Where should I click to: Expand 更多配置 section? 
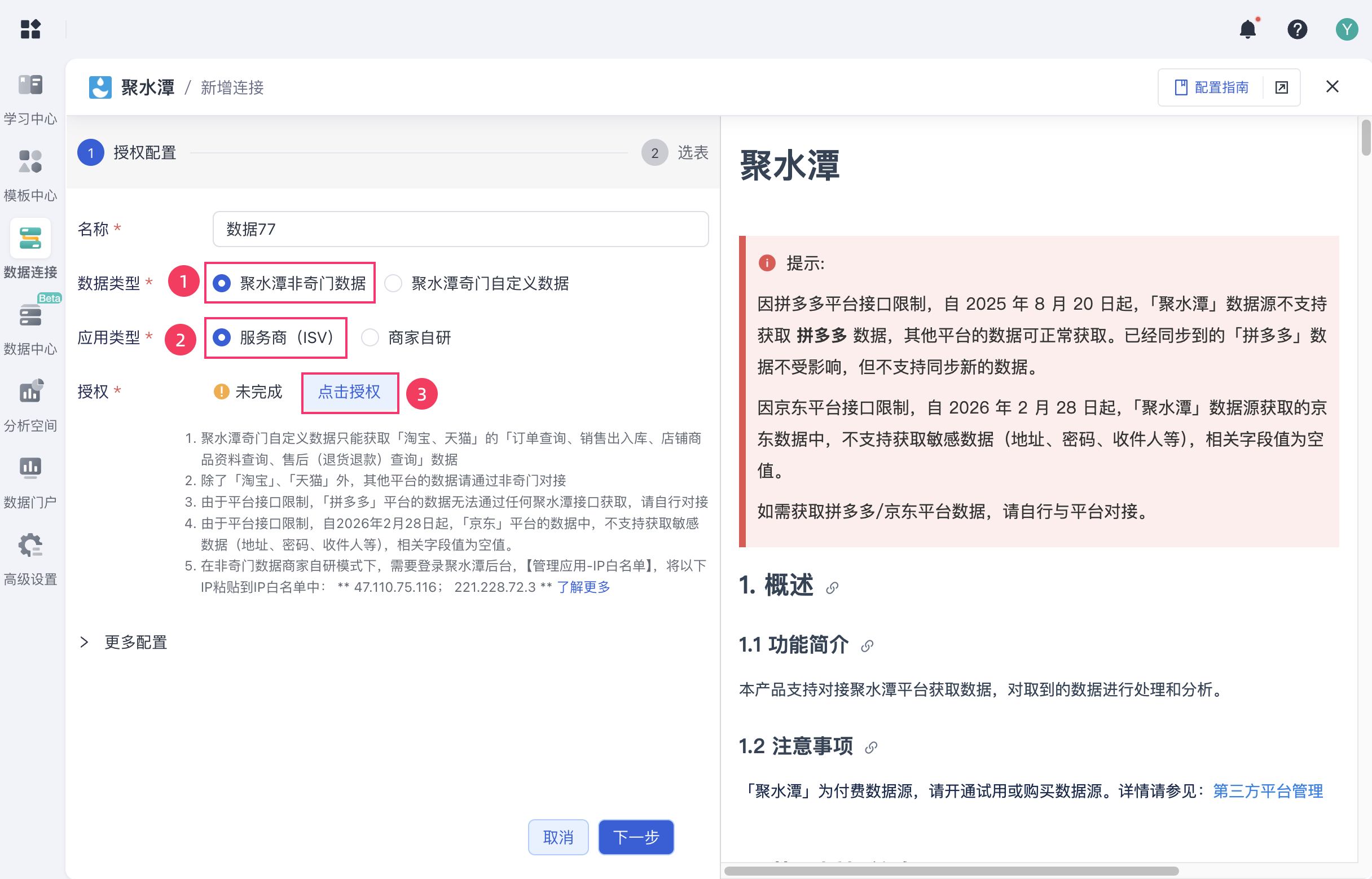[124, 642]
